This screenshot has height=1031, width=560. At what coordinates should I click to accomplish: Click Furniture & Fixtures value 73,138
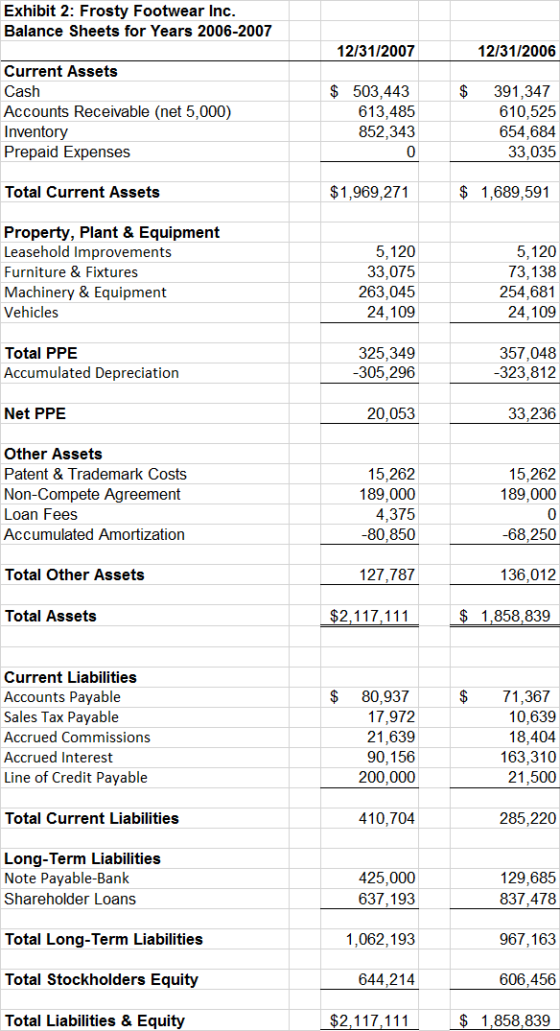pyautogui.click(x=532, y=272)
